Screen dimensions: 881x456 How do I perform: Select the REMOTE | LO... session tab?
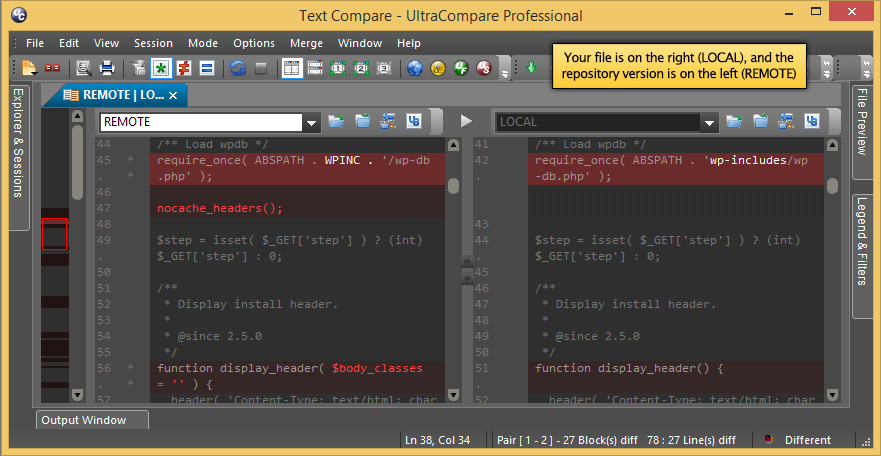tap(114, 95)
